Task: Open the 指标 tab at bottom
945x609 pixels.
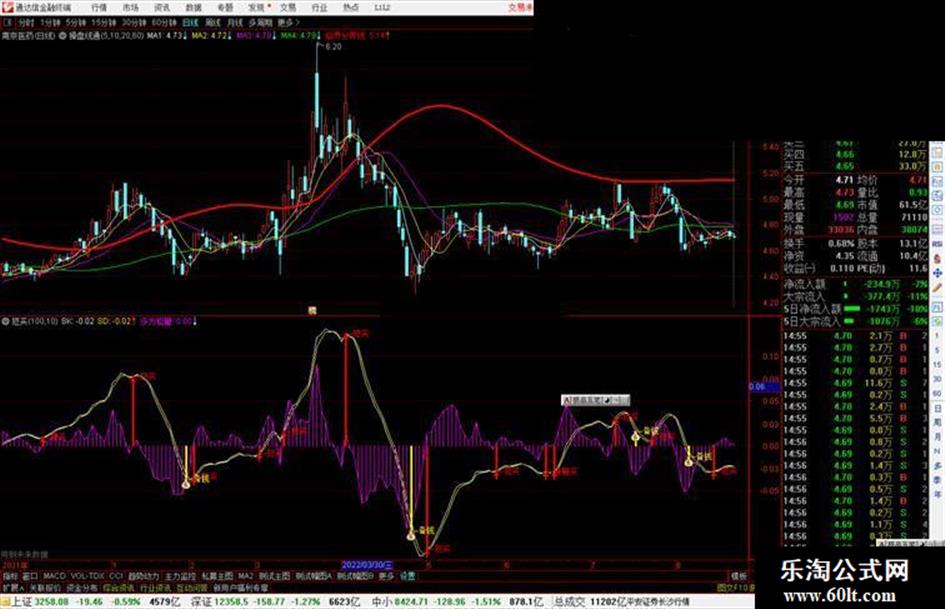Action: tap(10, 576)
